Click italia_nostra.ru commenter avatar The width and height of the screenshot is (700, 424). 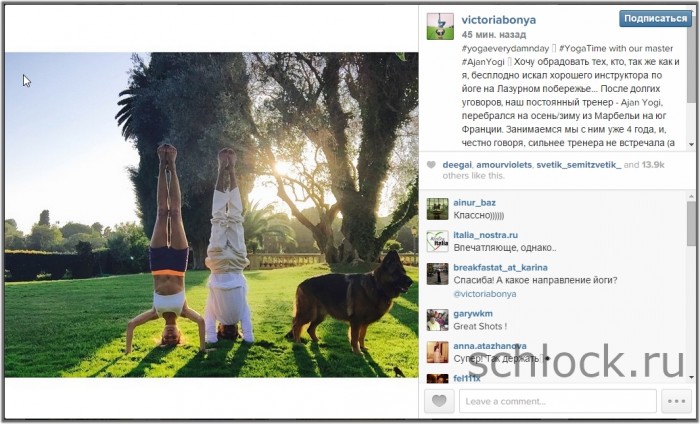(438, 241)
